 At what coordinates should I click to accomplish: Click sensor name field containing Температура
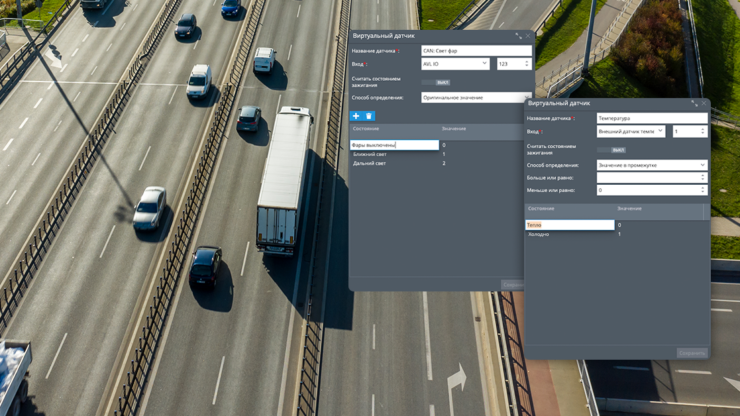point(652,119)
